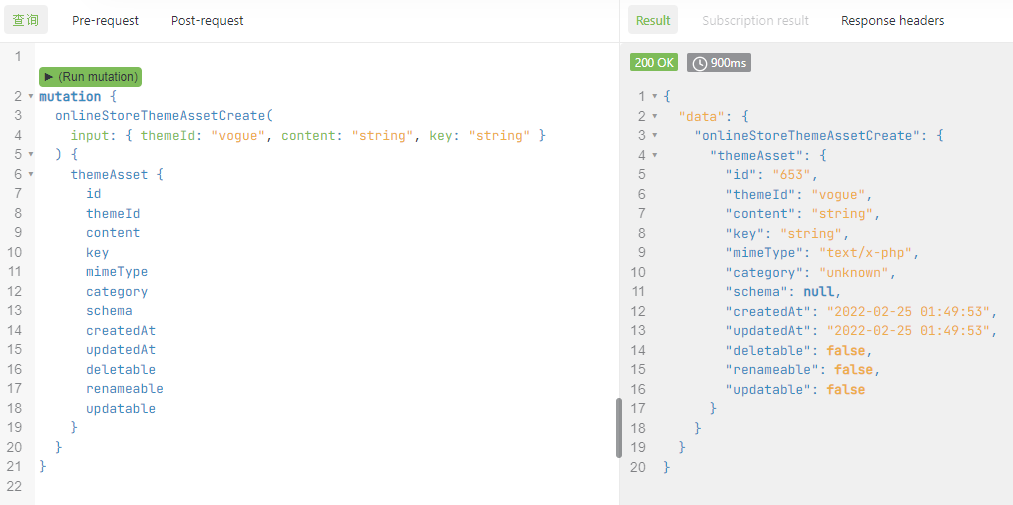Show the Response headers tab
Viewport: 1013px width, 505px height.
[x=892, y=20]
